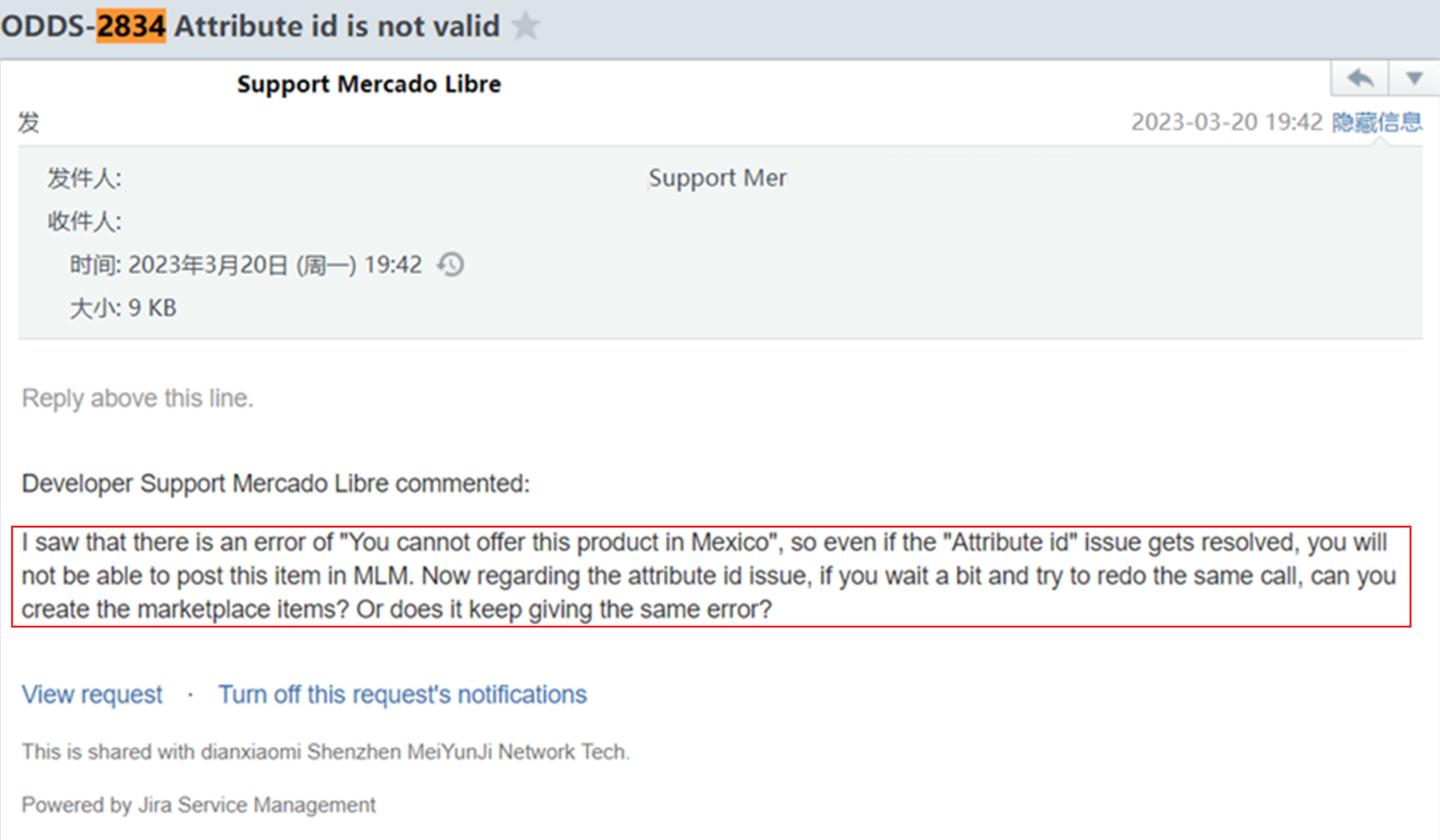The width and height of the screenshot is (1440, 840).
Task: Click the 'Support Mer' sender value
Action: (717, 178)
